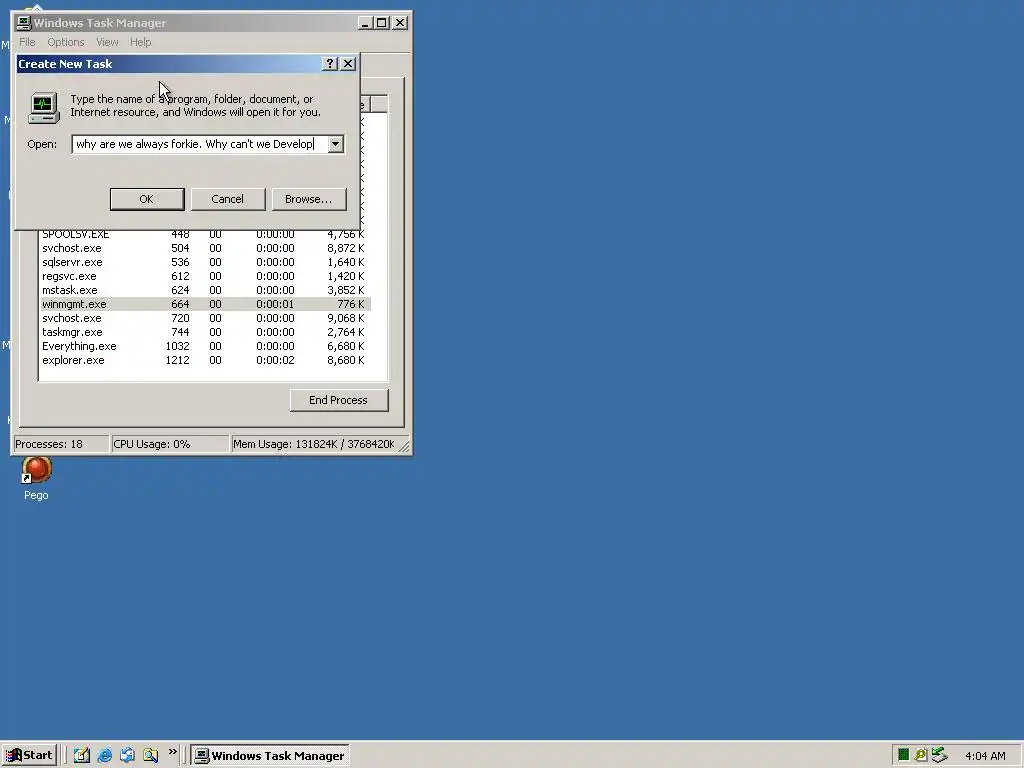This screenshot has height=768, width=1024.
Task: Click the 0:00:01 CPU time cell
Action: coord(275,304)
